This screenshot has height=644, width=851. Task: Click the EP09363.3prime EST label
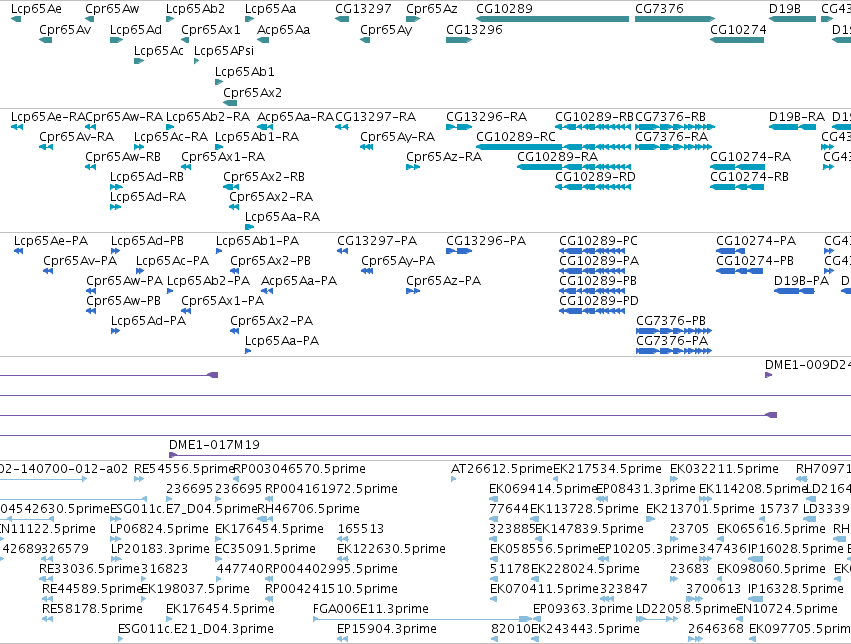(x=583, y=609)
